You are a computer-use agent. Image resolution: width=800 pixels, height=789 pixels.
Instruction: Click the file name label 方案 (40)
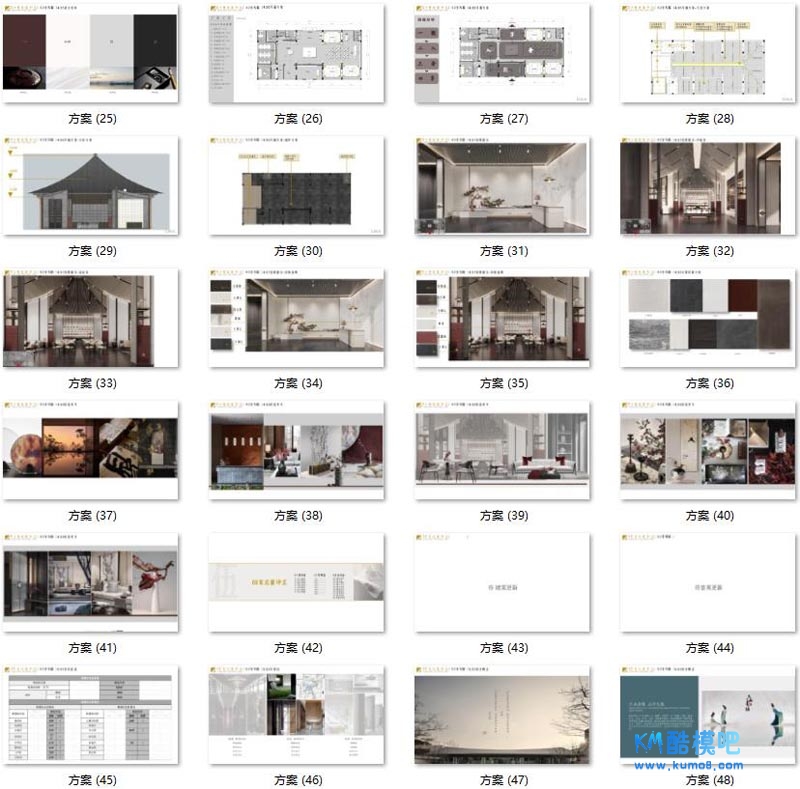pyautogui.click(x=709, y=516)
